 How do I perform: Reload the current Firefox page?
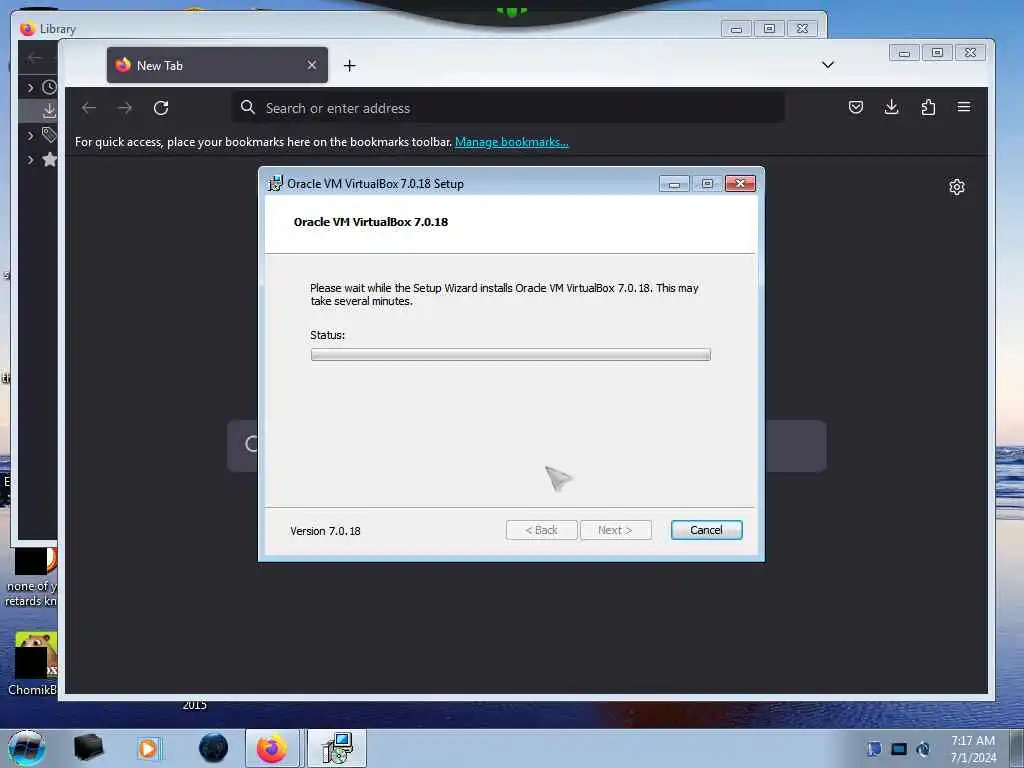(x=161, y=108)
